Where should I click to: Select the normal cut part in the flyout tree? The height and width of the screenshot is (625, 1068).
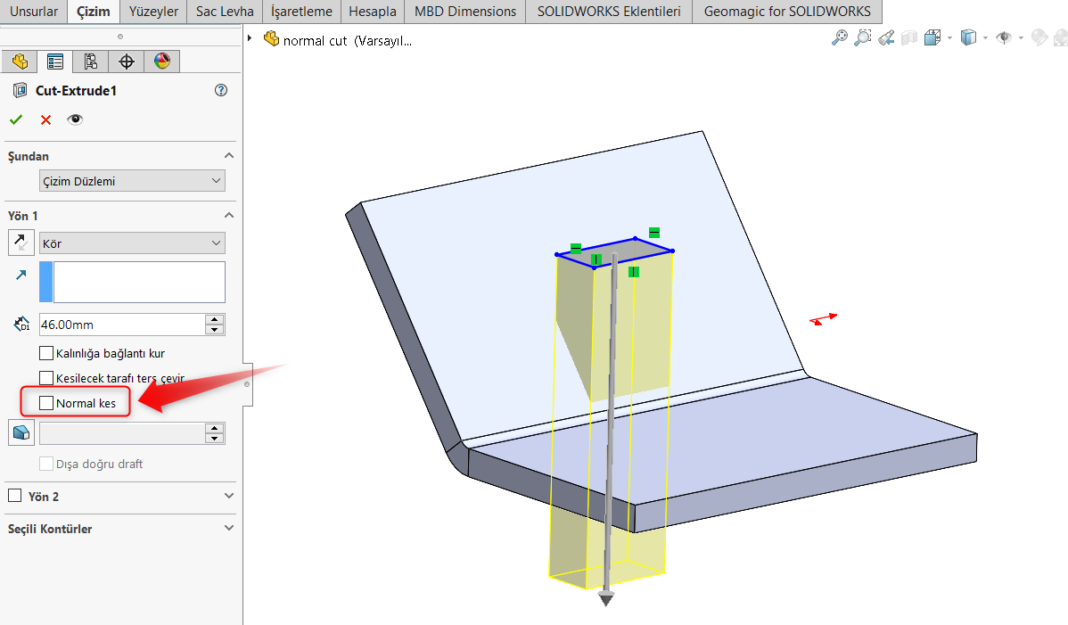[339, 40]
